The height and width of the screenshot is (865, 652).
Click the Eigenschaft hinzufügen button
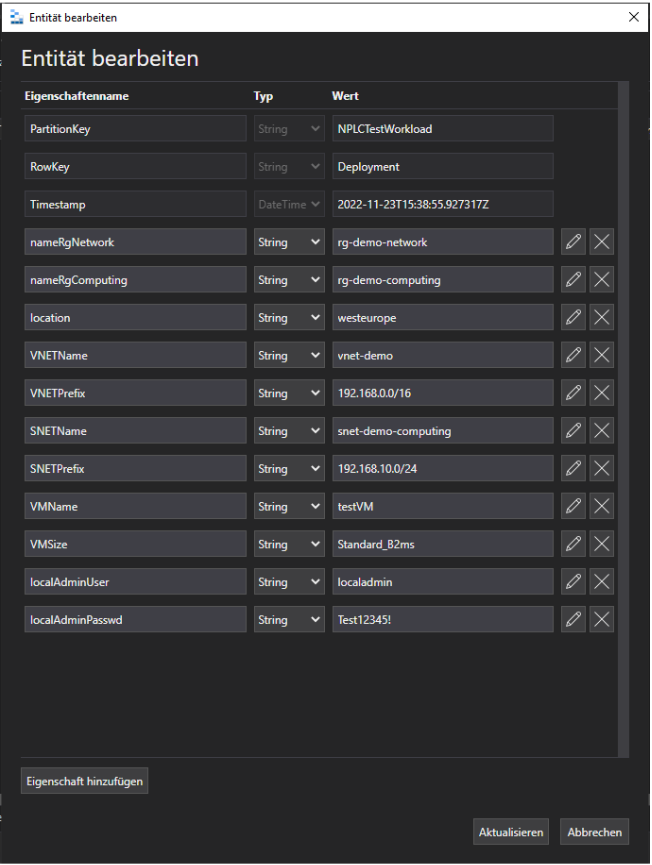pyautogui.click(x=84, y=780)
